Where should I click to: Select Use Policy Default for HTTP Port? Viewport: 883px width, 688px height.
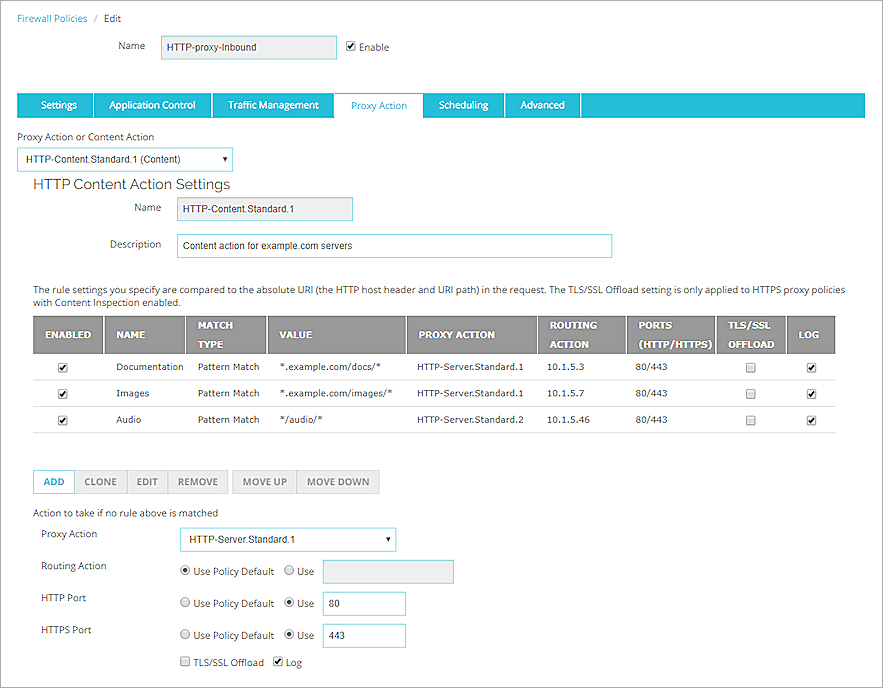(184, 603)
